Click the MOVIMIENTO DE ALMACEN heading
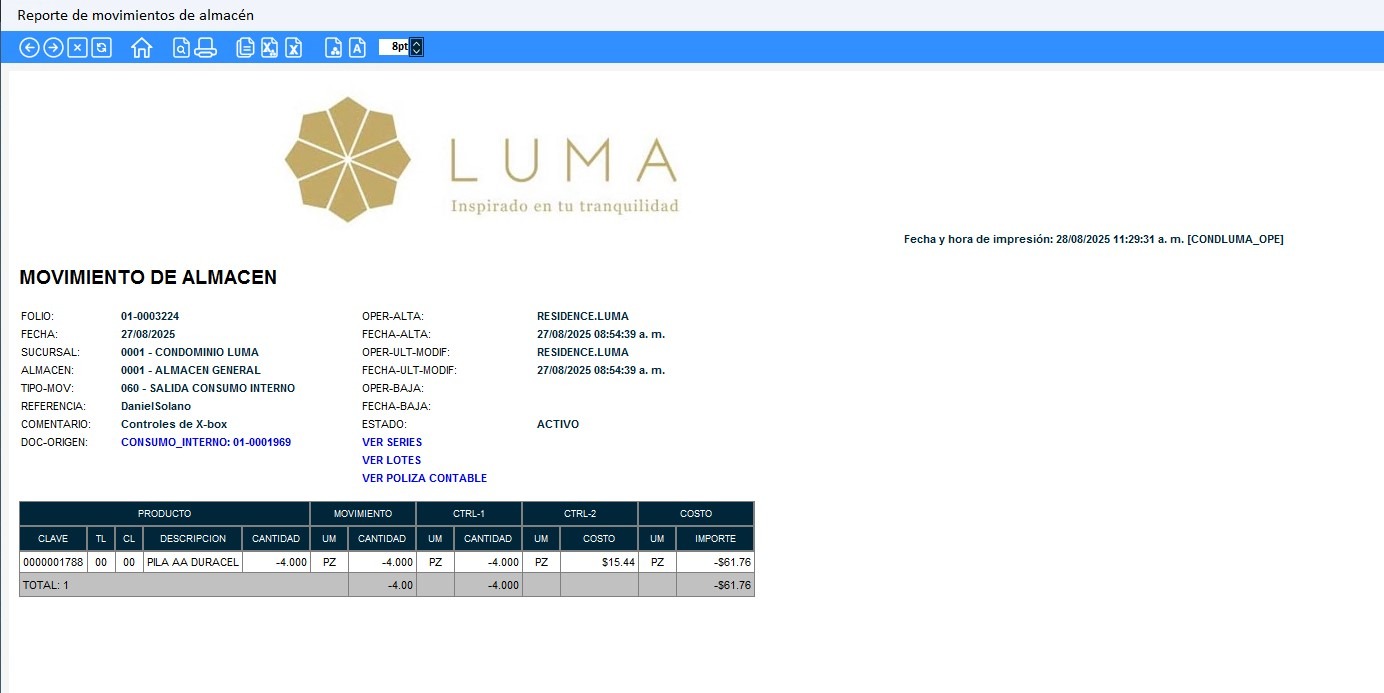Screen dimensions: 1384x693 click(x=148, y=278)
